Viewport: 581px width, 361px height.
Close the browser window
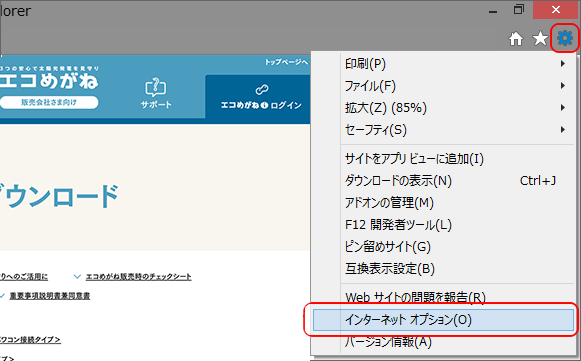[x=555, y=10]
